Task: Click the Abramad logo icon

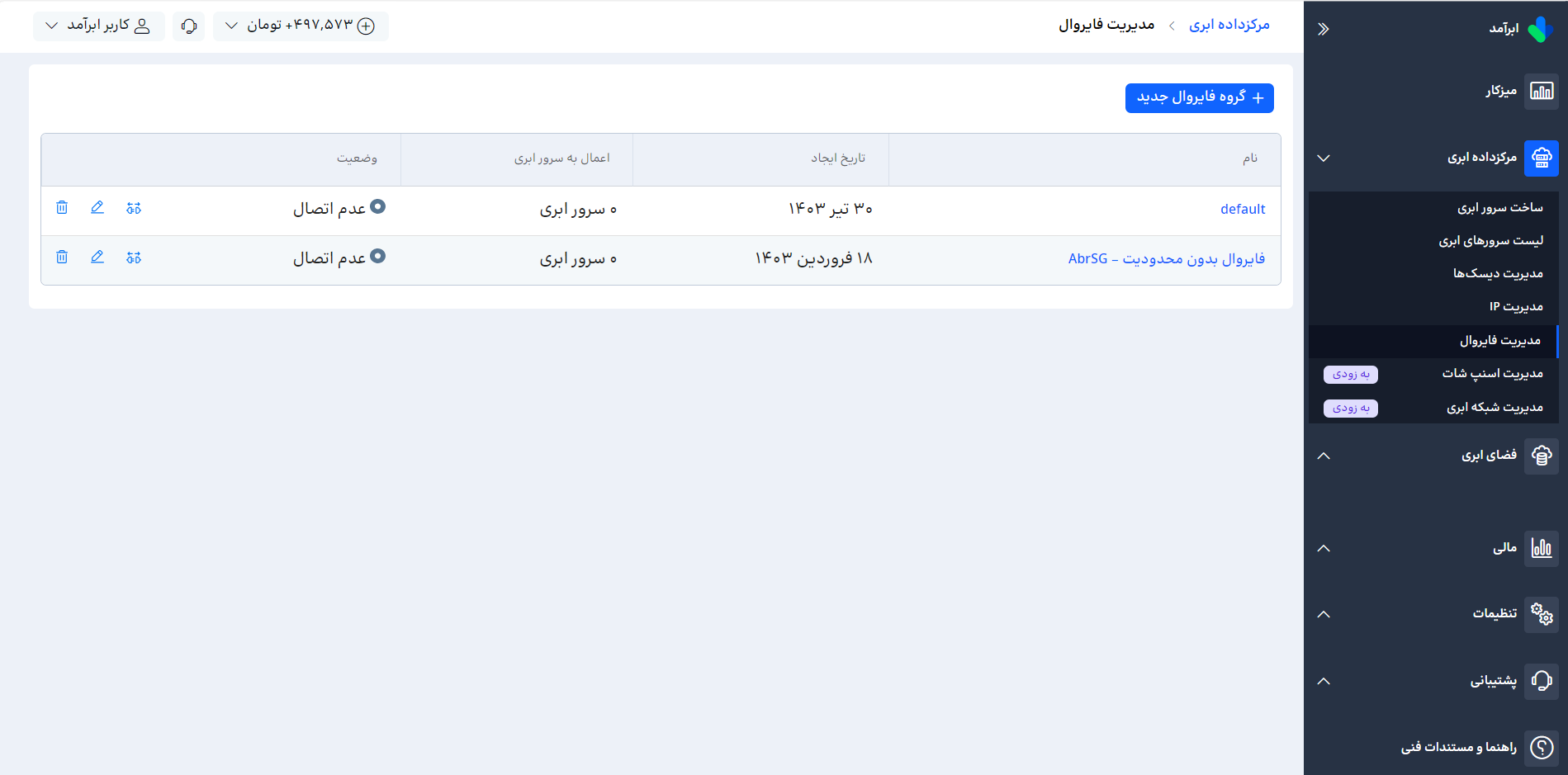Action: tap(1541, 29)
